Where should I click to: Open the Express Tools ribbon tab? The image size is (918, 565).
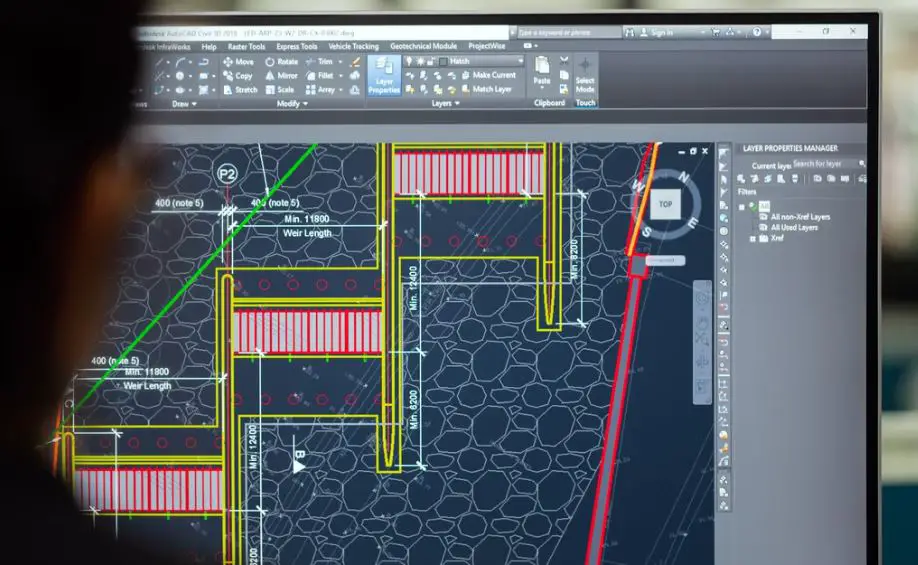[297, 46]
